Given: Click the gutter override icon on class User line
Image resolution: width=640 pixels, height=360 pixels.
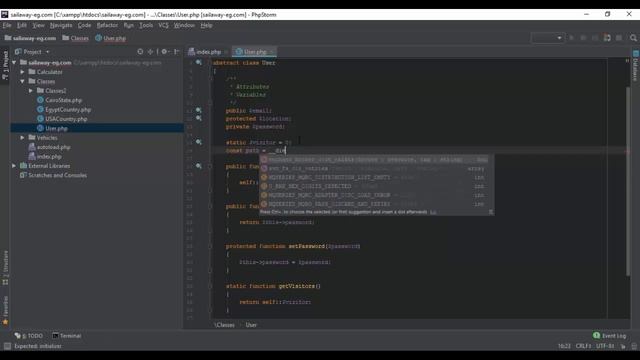Looking at the screenshot, I should coord(199,62).
